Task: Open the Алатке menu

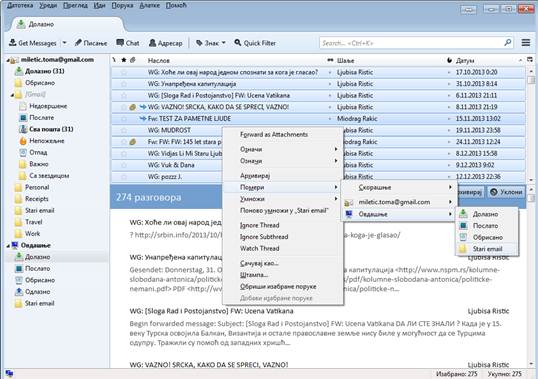Action: [x=150, y=5]
